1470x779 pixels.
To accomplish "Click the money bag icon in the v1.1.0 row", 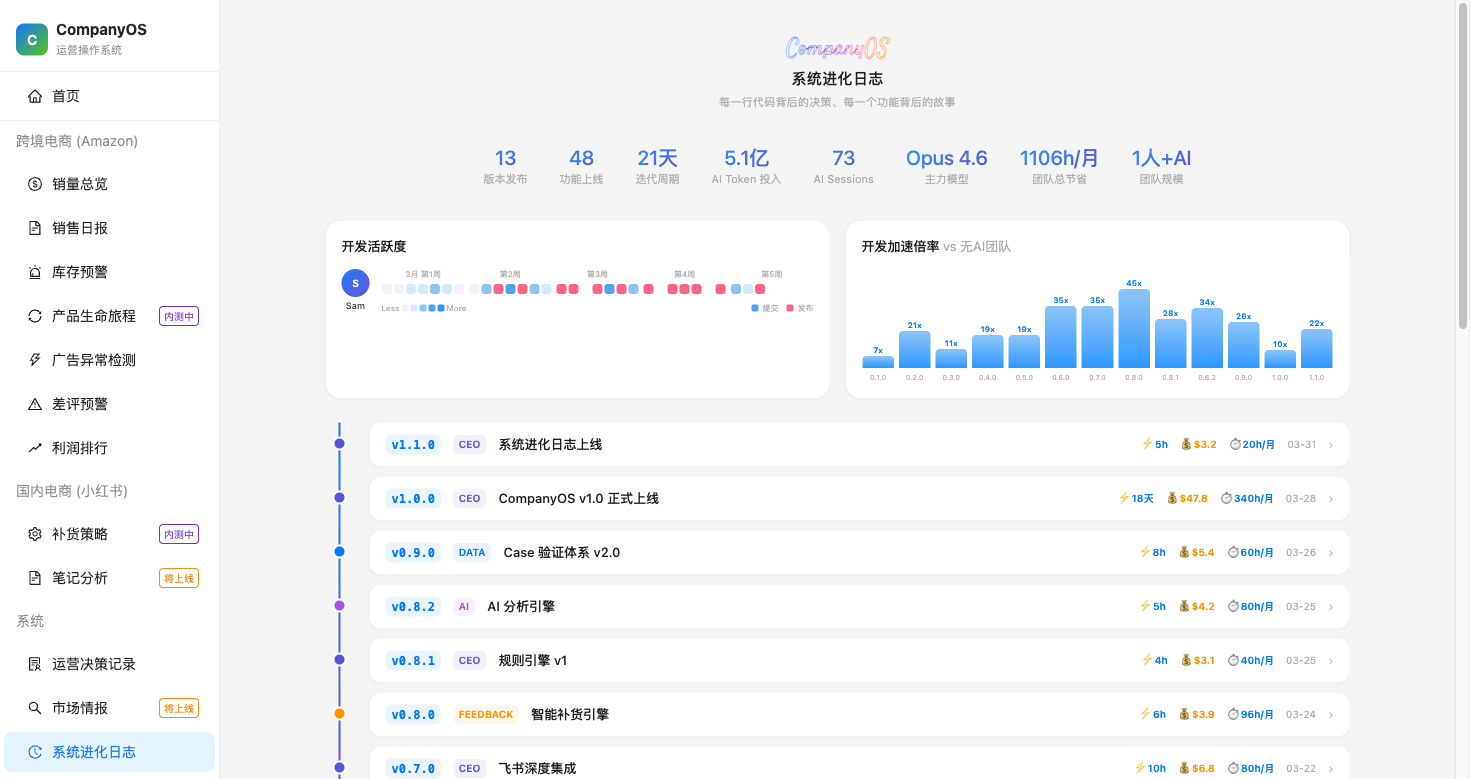I will tap(1186, 444).
